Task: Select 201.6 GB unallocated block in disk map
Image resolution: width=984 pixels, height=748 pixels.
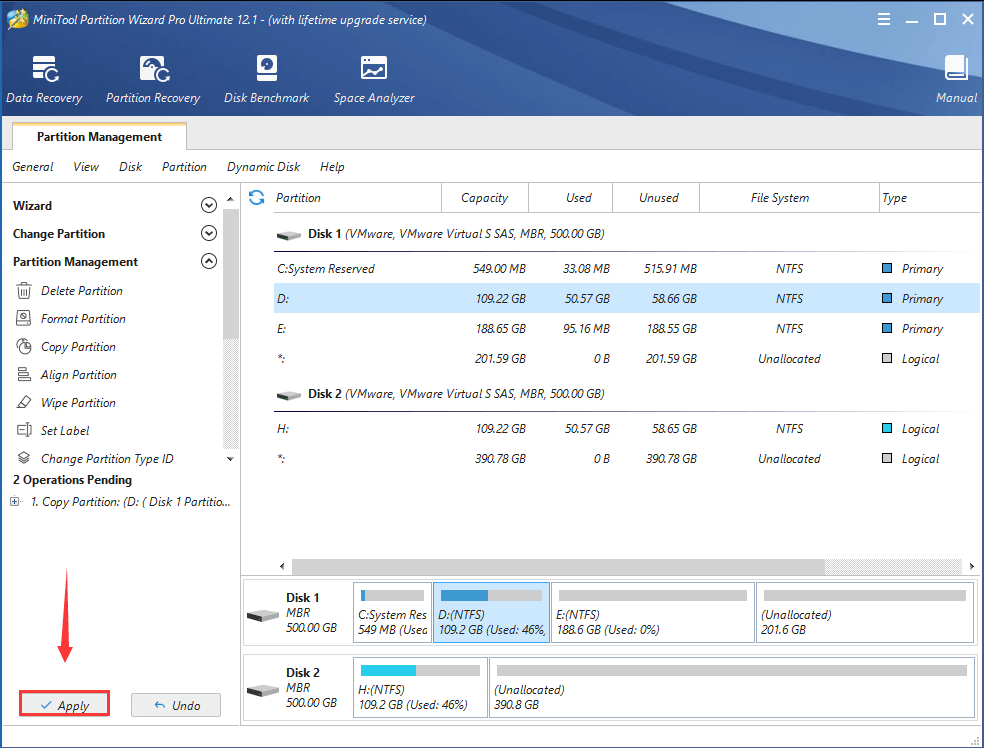Action: pos(865,612)
